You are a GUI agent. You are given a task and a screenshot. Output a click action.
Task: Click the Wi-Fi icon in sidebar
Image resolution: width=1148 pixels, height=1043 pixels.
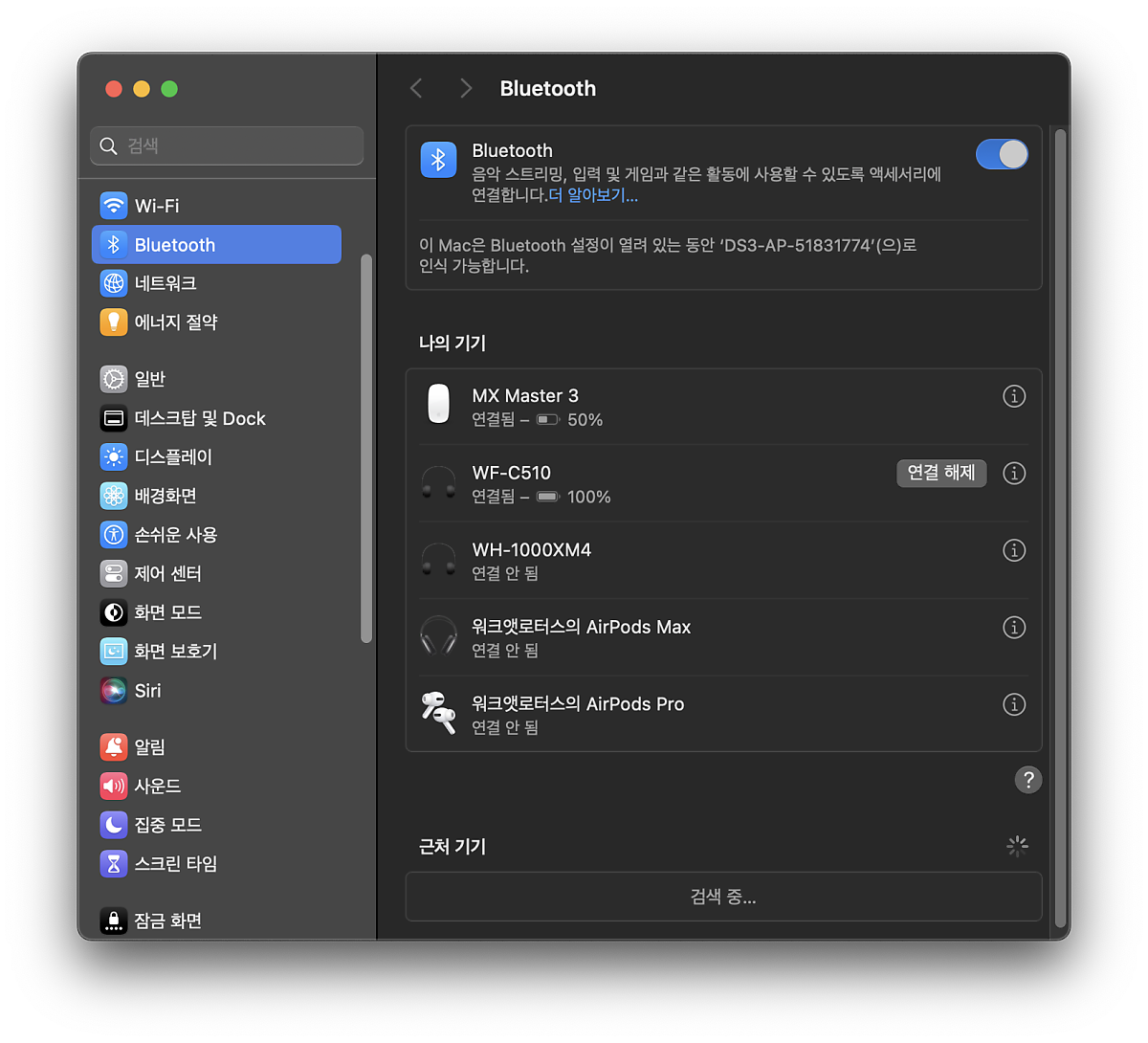coord(114,206)
